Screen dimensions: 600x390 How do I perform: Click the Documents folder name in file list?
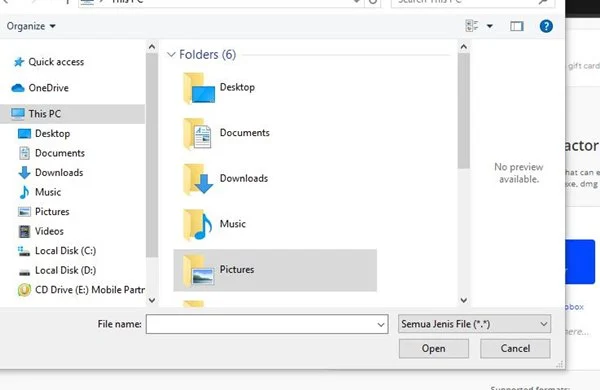pyautogui.click(x=245, y=133)
